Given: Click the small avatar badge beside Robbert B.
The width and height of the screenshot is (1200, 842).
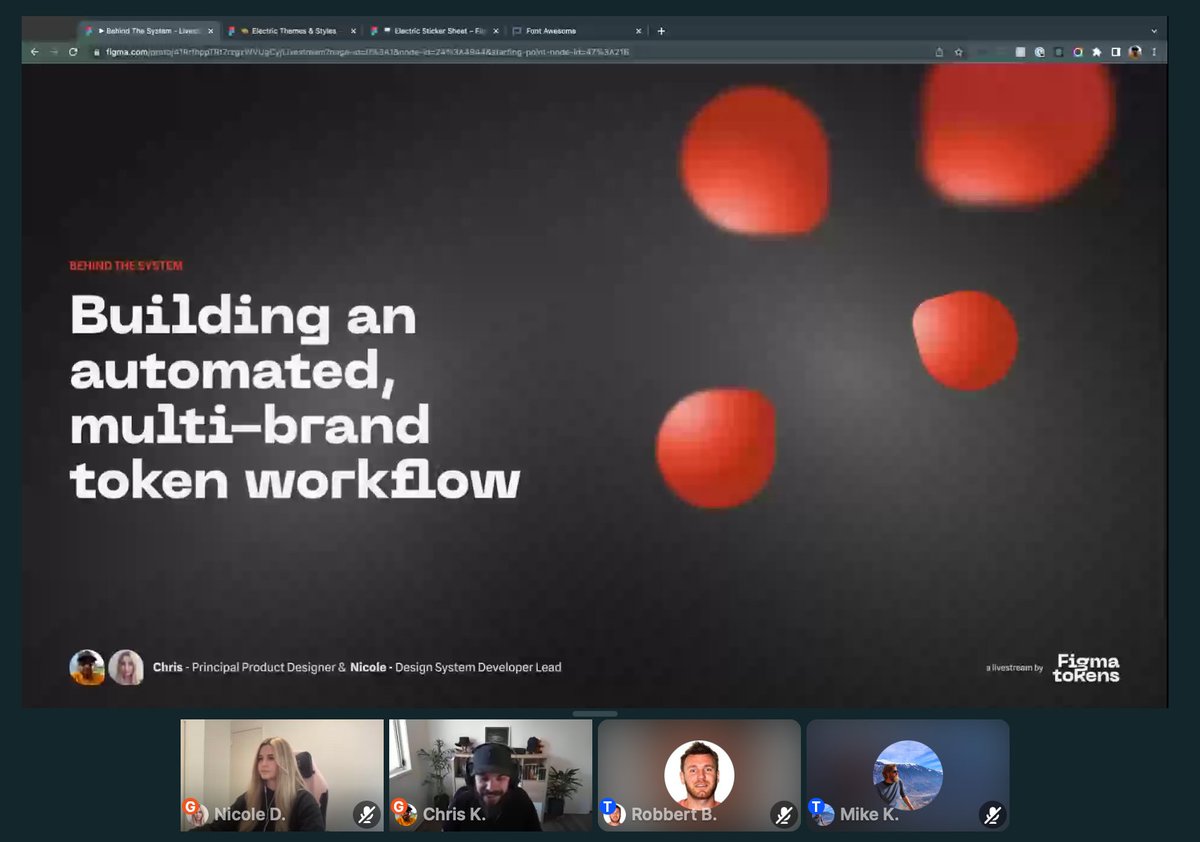Looking at the screenshot, I should [612, 812].
